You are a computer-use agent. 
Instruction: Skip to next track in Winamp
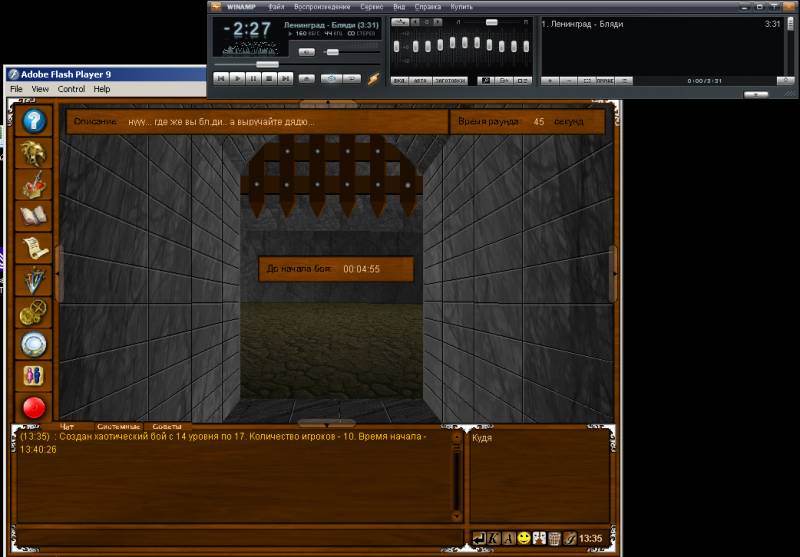[x=286, y=79]
